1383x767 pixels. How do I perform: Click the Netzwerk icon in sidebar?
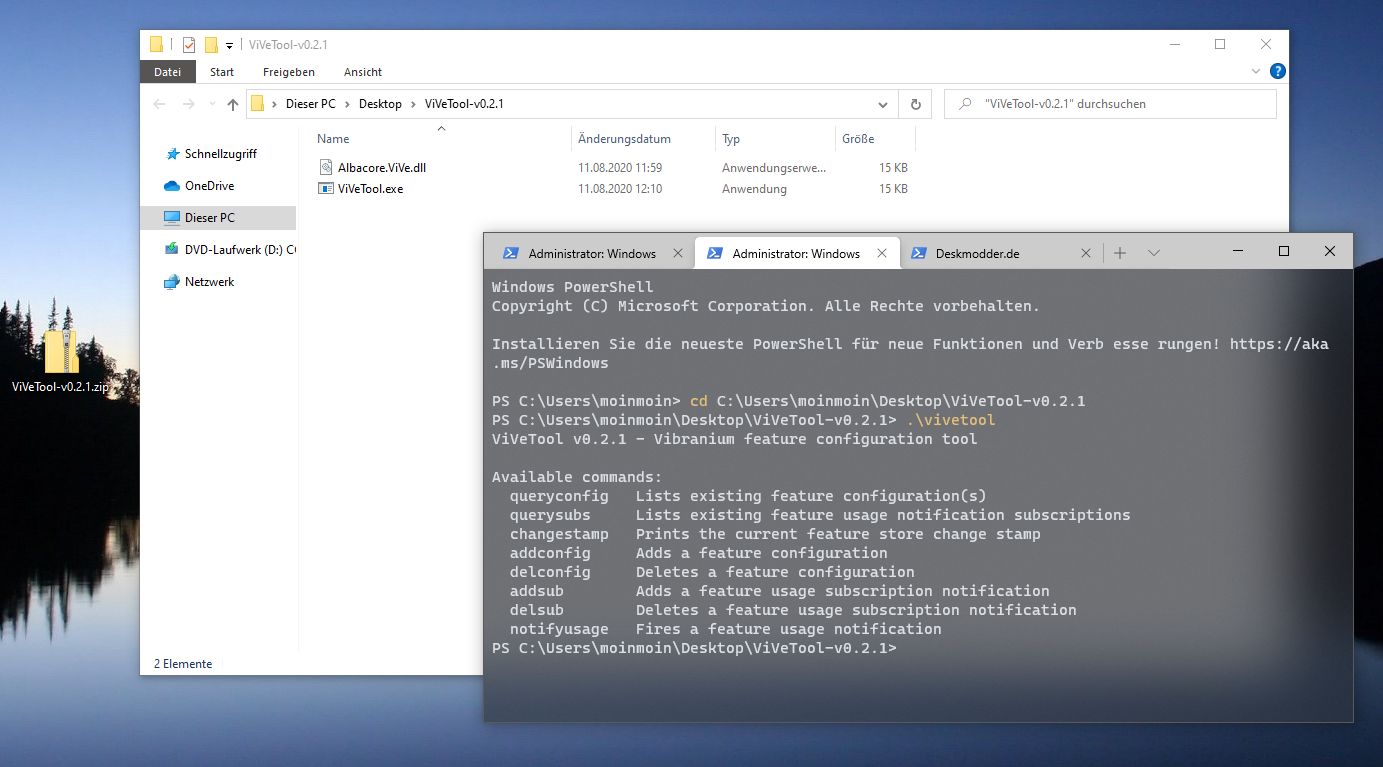coord(171,282)
